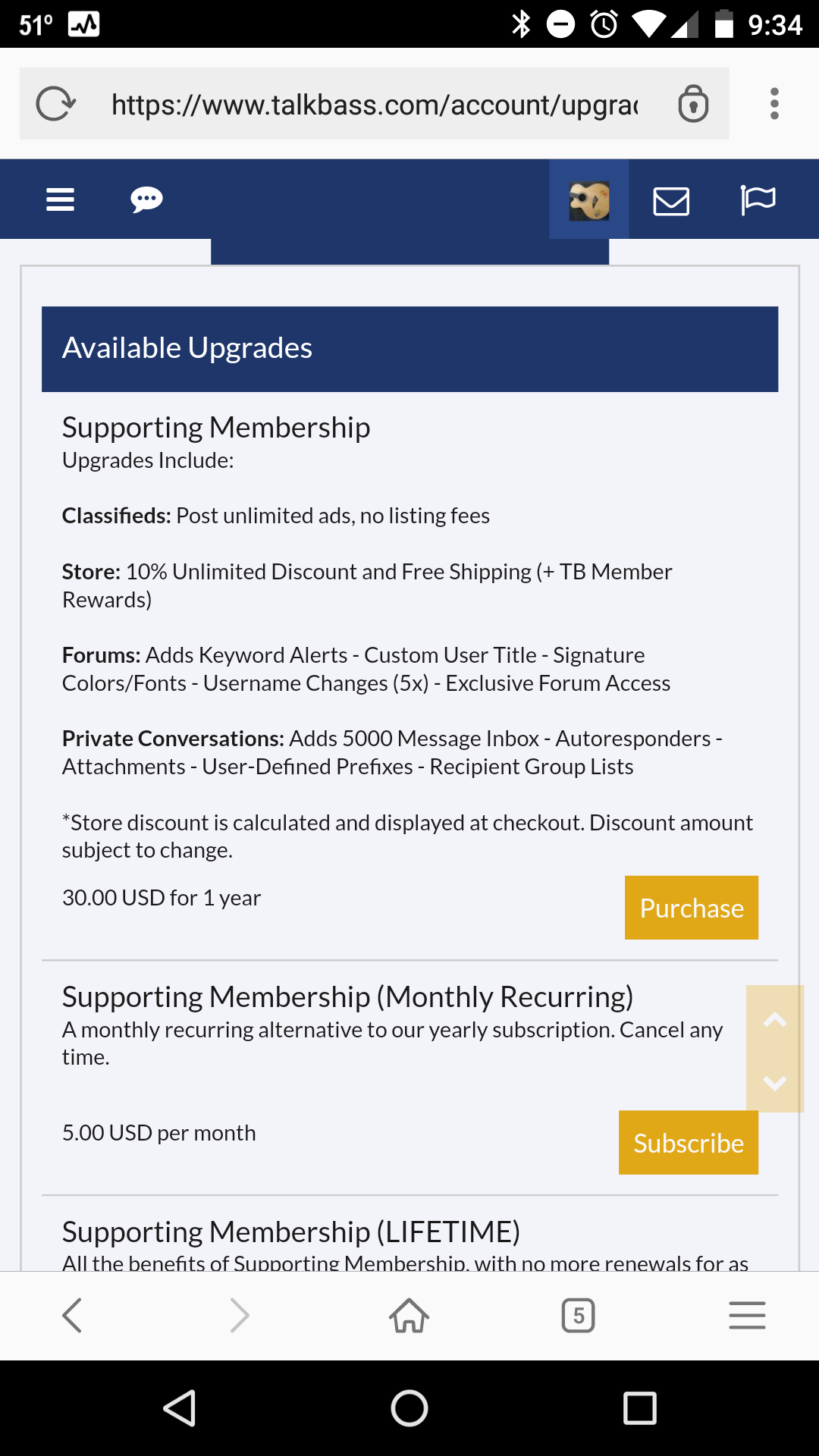Tap the address bar URL field
The image size is (819, 1456).
click(x=375, y=104)
